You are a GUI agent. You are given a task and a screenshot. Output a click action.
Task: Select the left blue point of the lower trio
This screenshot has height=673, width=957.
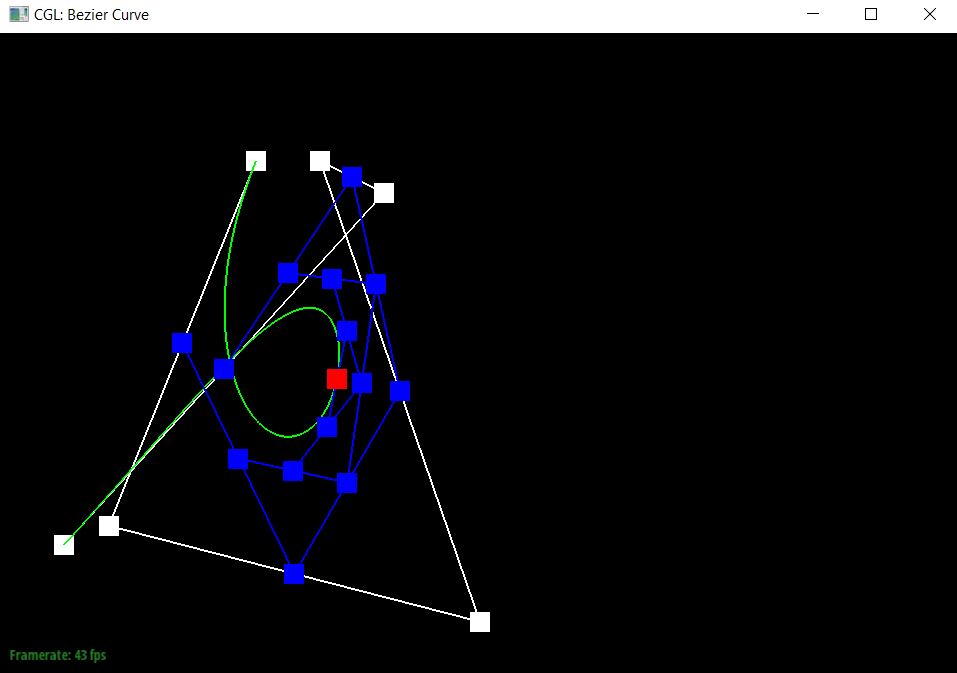(238, 459)
